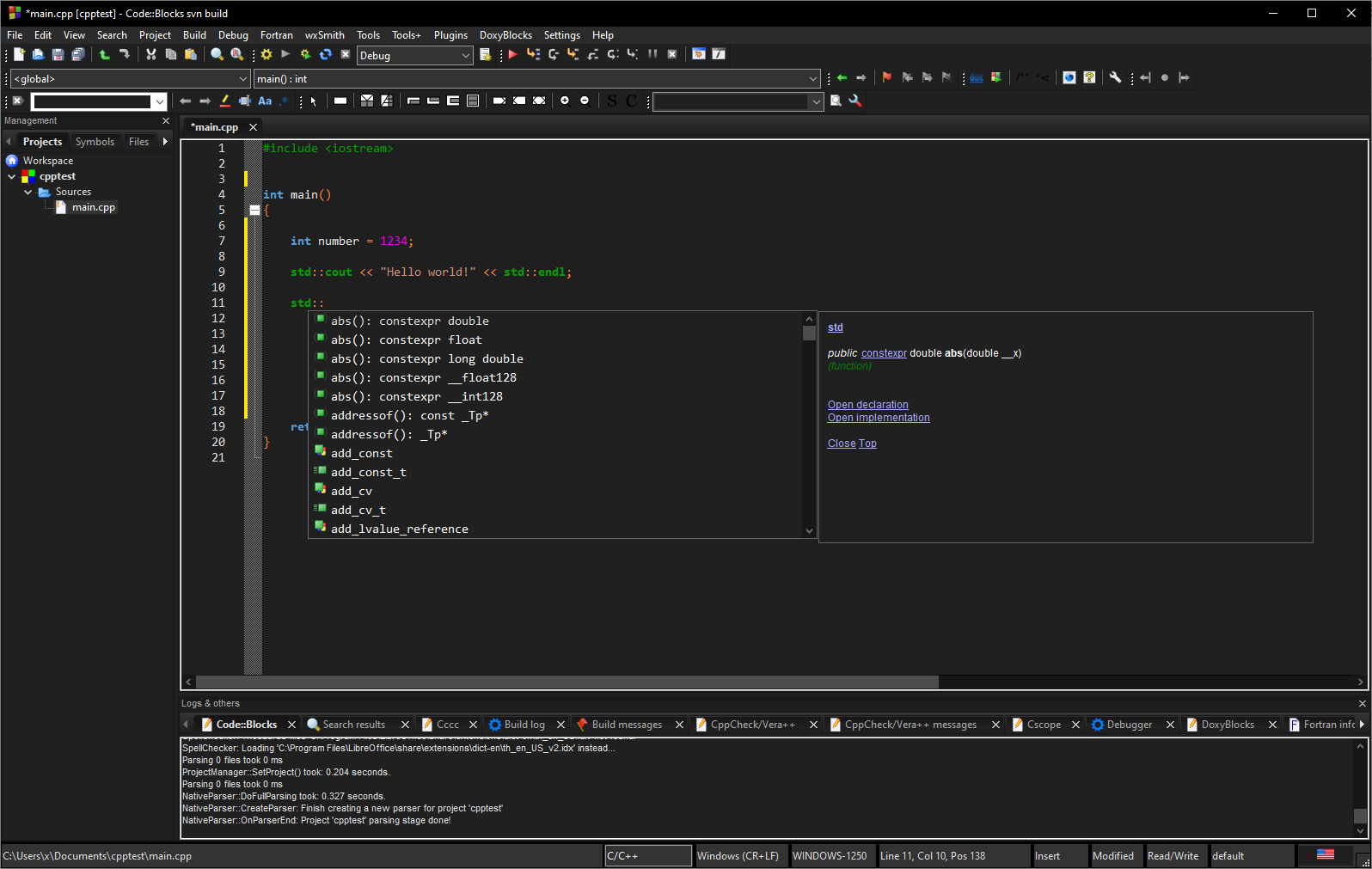Screen dimensions: 1372x869
Task: Open the Plugins menu
Action: [450, 35]
